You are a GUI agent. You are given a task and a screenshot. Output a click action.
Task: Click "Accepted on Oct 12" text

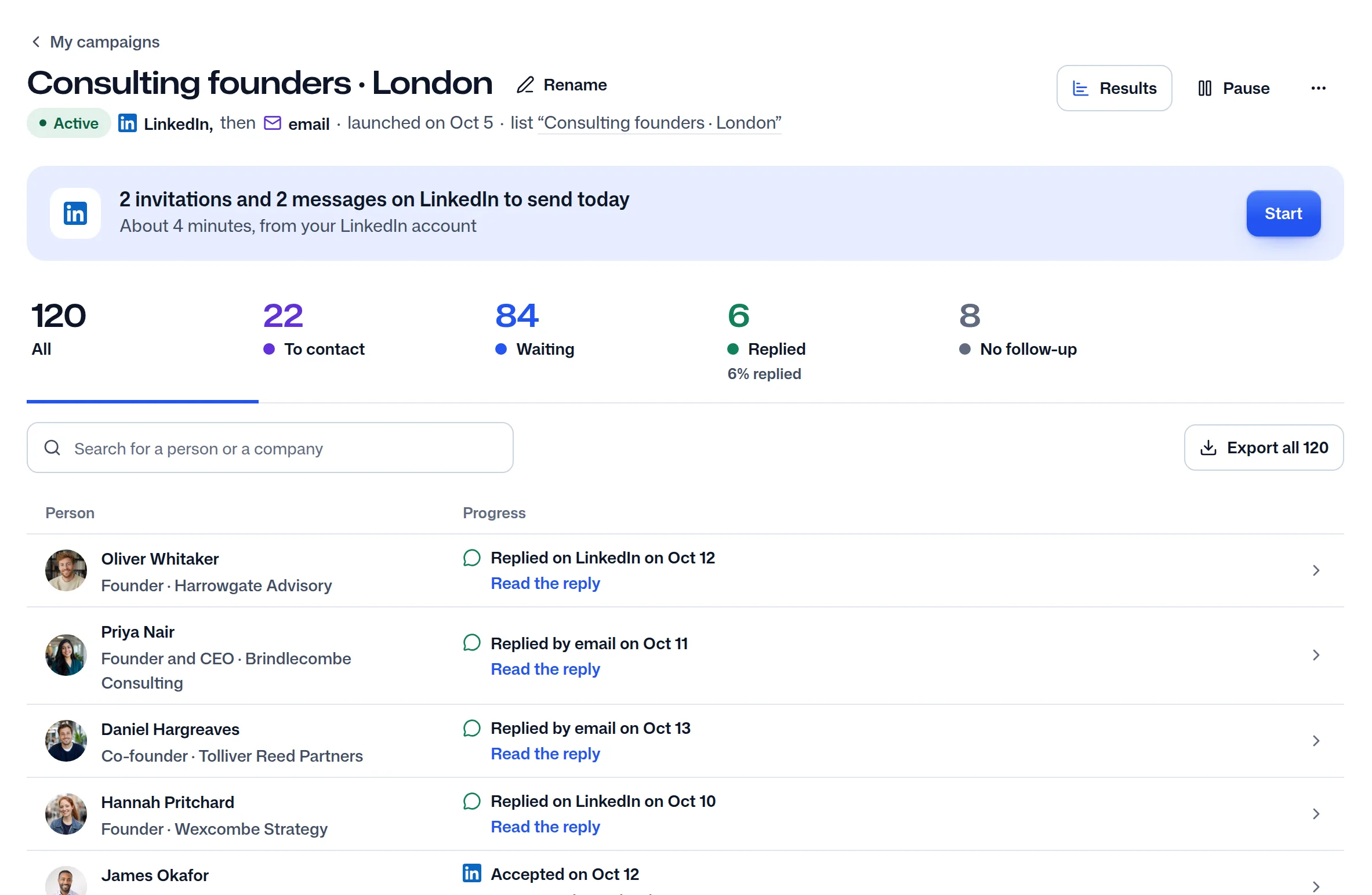tap(565, 874)
